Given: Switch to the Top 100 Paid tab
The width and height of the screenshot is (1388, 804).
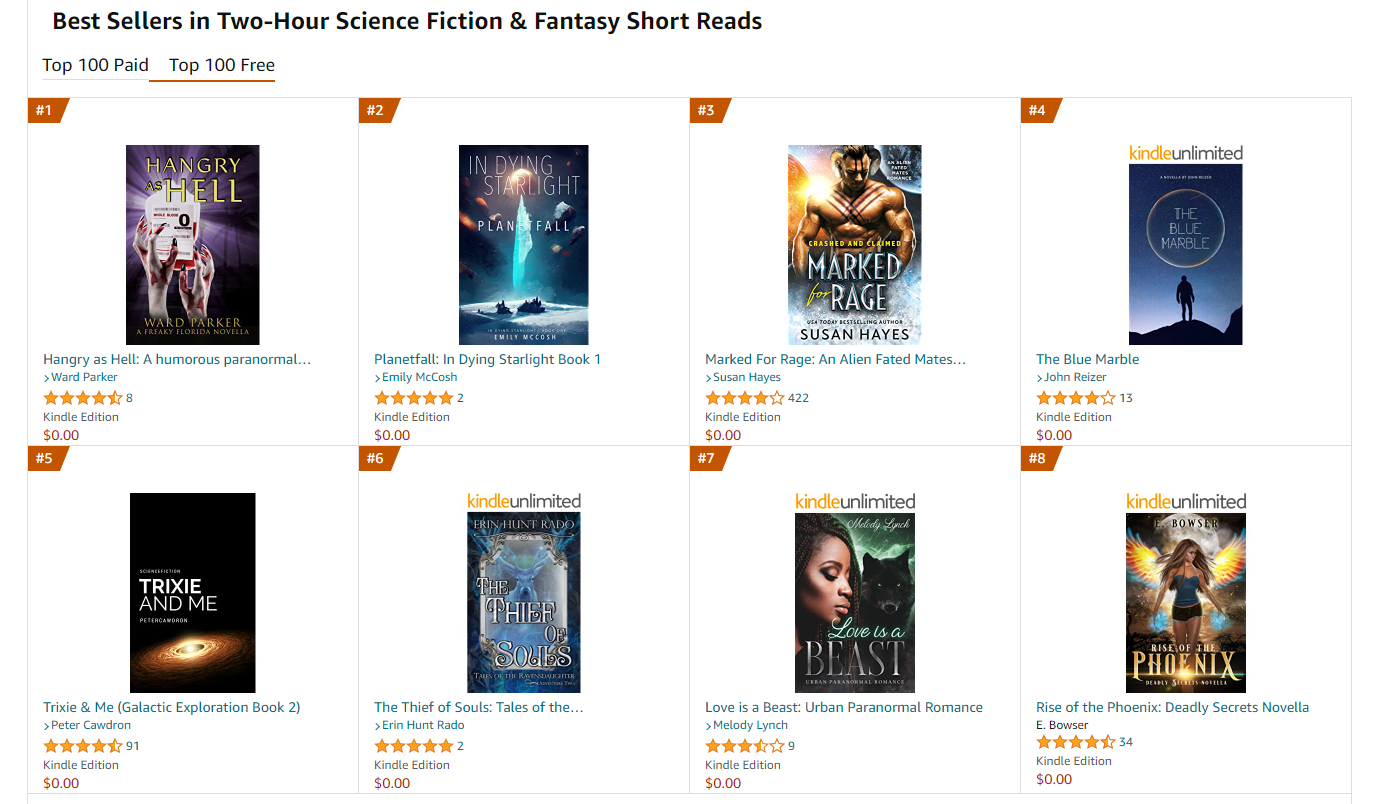Looking at the screenshot, I should [x=95, y=66].
